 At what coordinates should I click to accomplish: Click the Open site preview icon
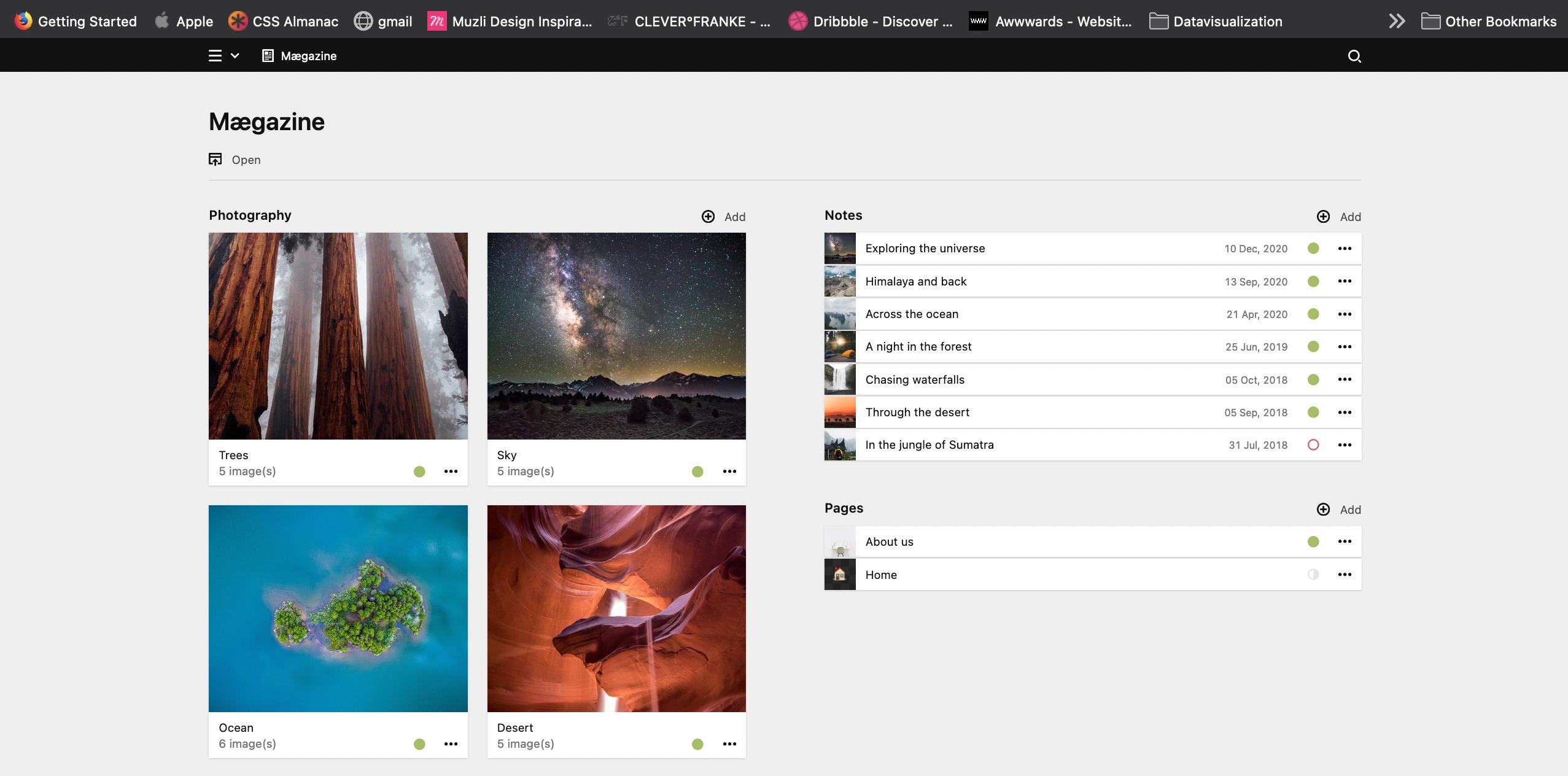(x=215, y=160)
